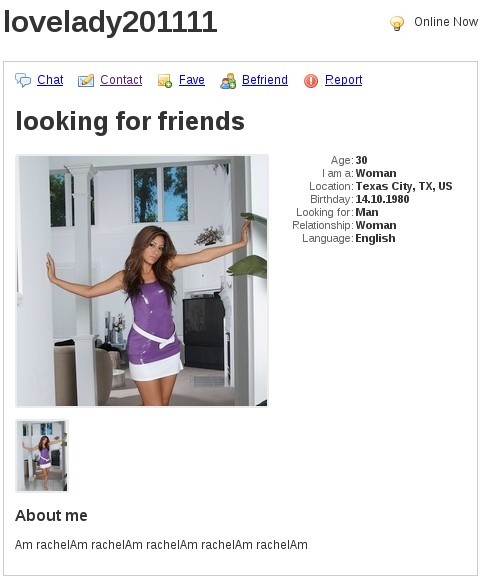Add profile via Fave link
This screenshot has width=492, height=588.
point(192,80)
